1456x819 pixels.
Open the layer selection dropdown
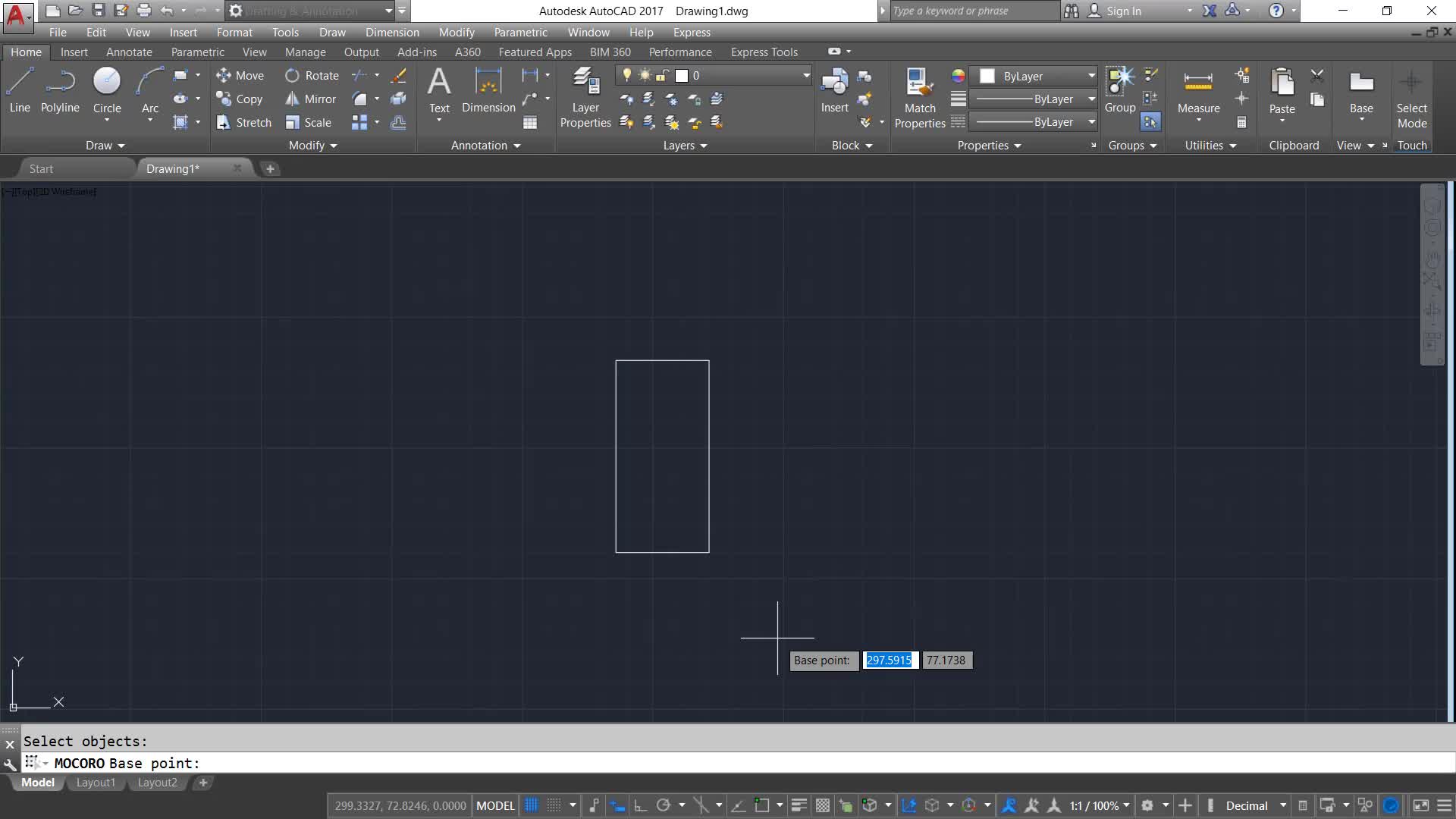[x=805, y=75]
